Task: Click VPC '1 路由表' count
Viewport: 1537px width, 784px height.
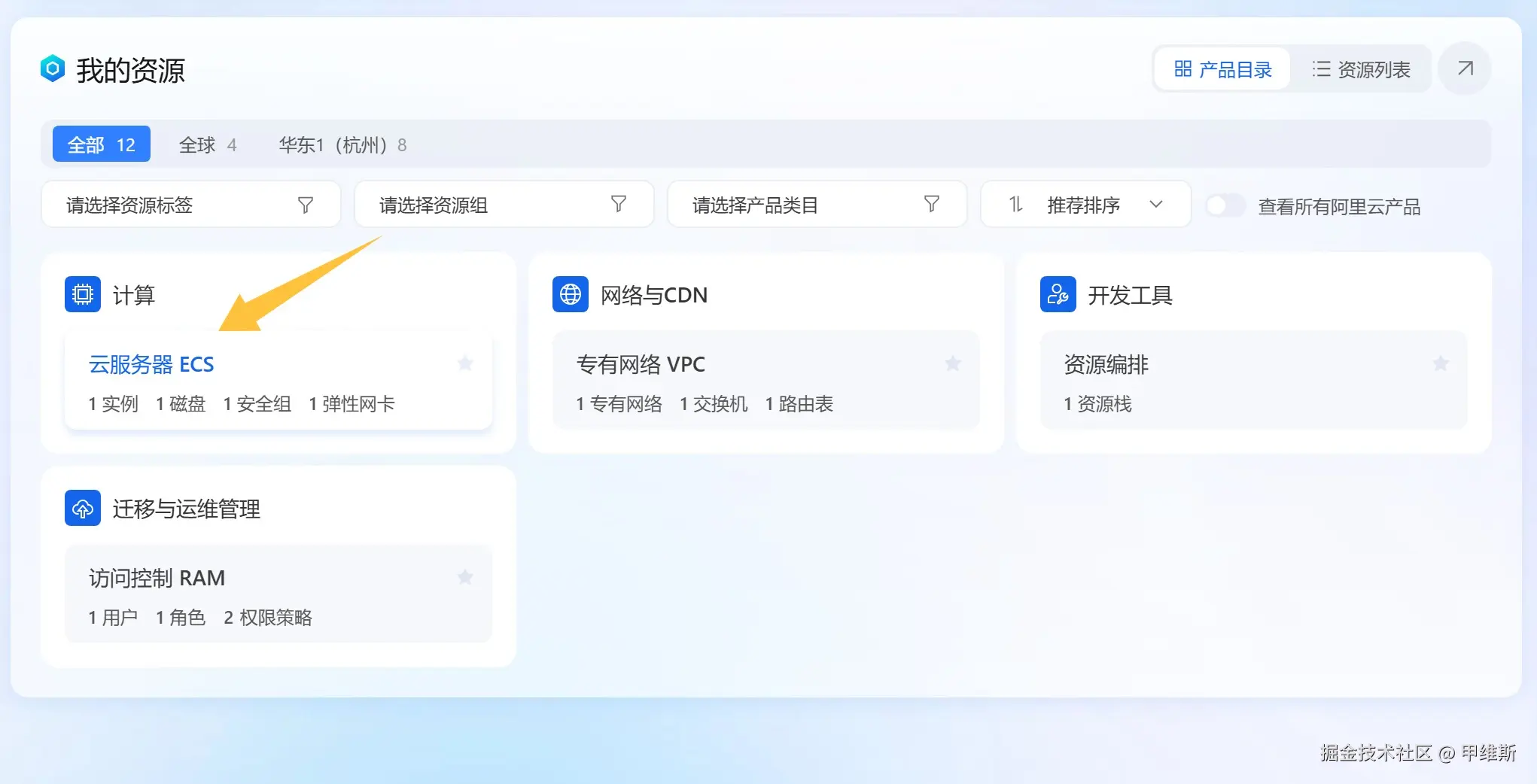Action: pyautogui.click(x=799, y=404)
